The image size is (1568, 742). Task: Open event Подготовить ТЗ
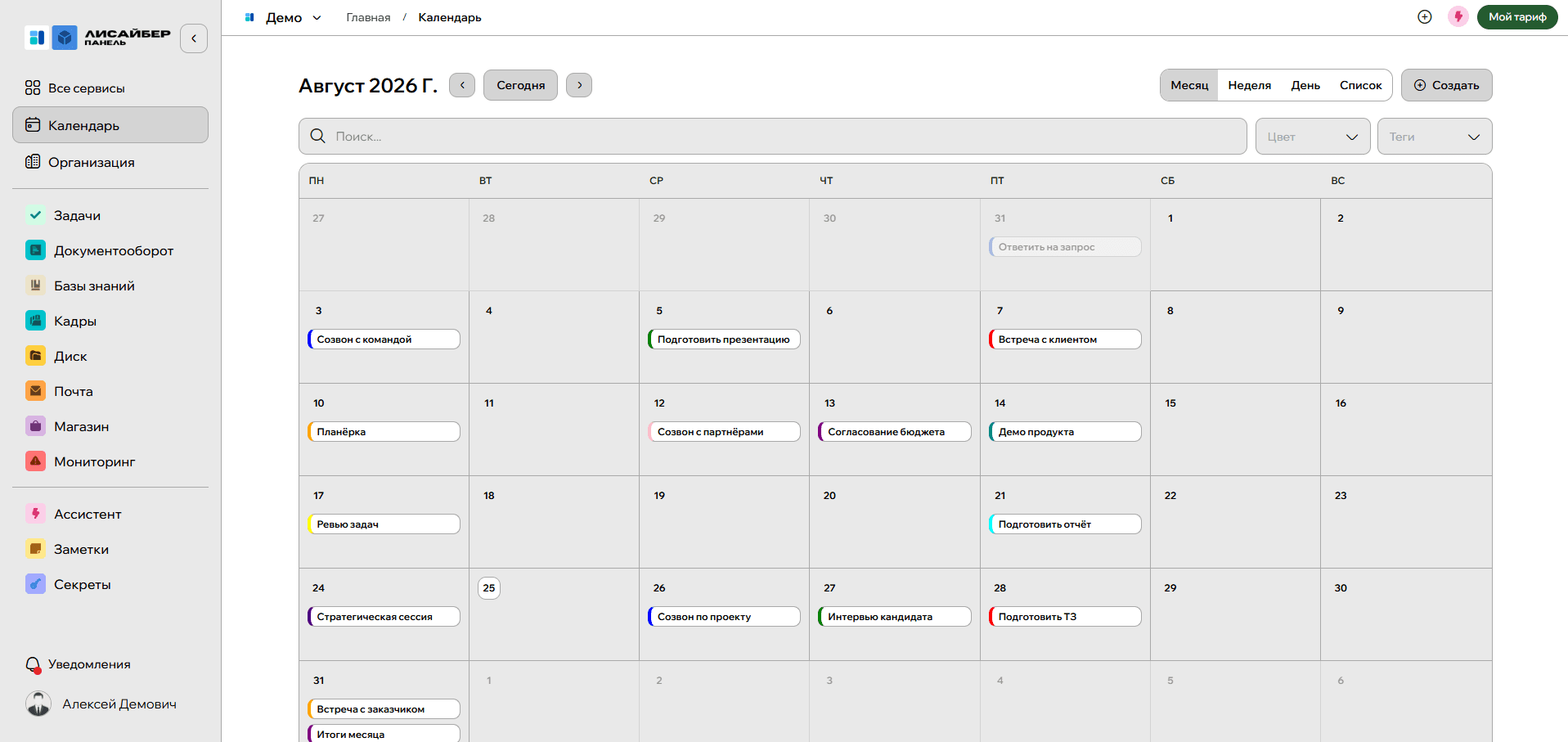tap(1065, 617)
